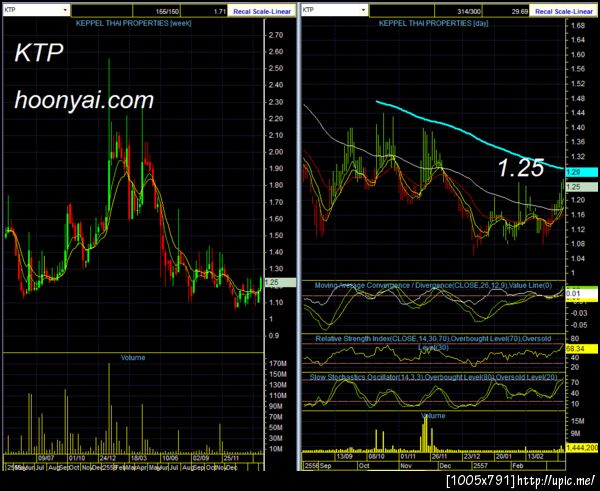Click the 155/150 bar count field
The height and width of the screenshot is (491, 600).
[x=157, y=11]
